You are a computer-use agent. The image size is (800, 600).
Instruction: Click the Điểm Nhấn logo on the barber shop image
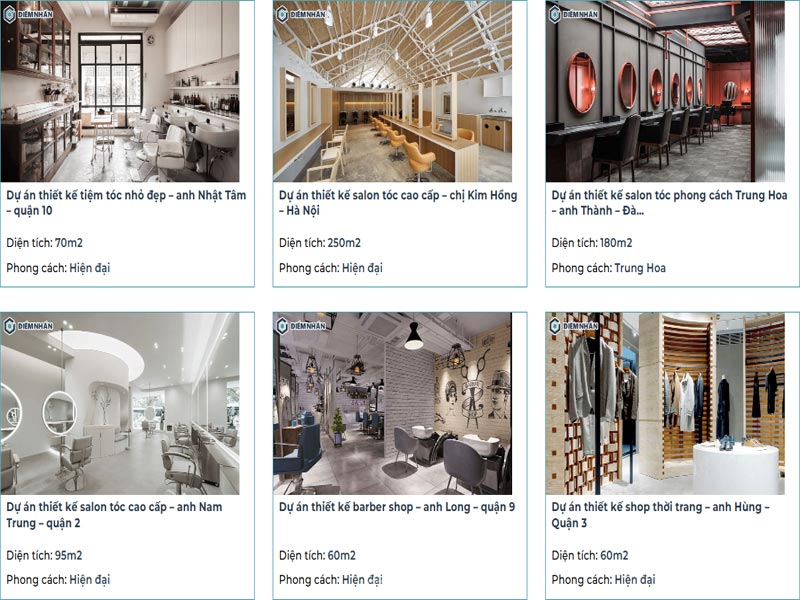[301, 326]
